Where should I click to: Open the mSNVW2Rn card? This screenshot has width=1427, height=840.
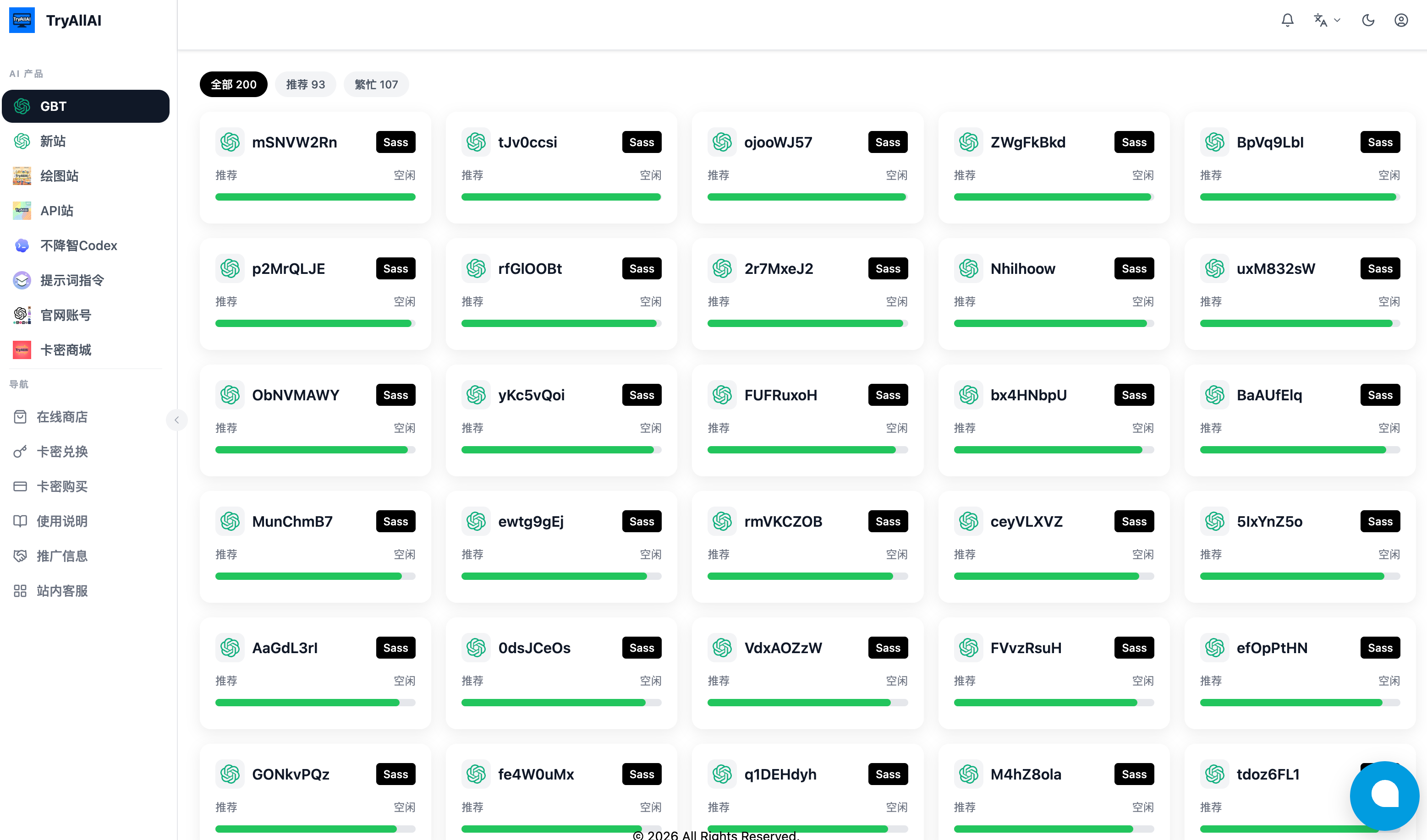click(x=315, y=168)
